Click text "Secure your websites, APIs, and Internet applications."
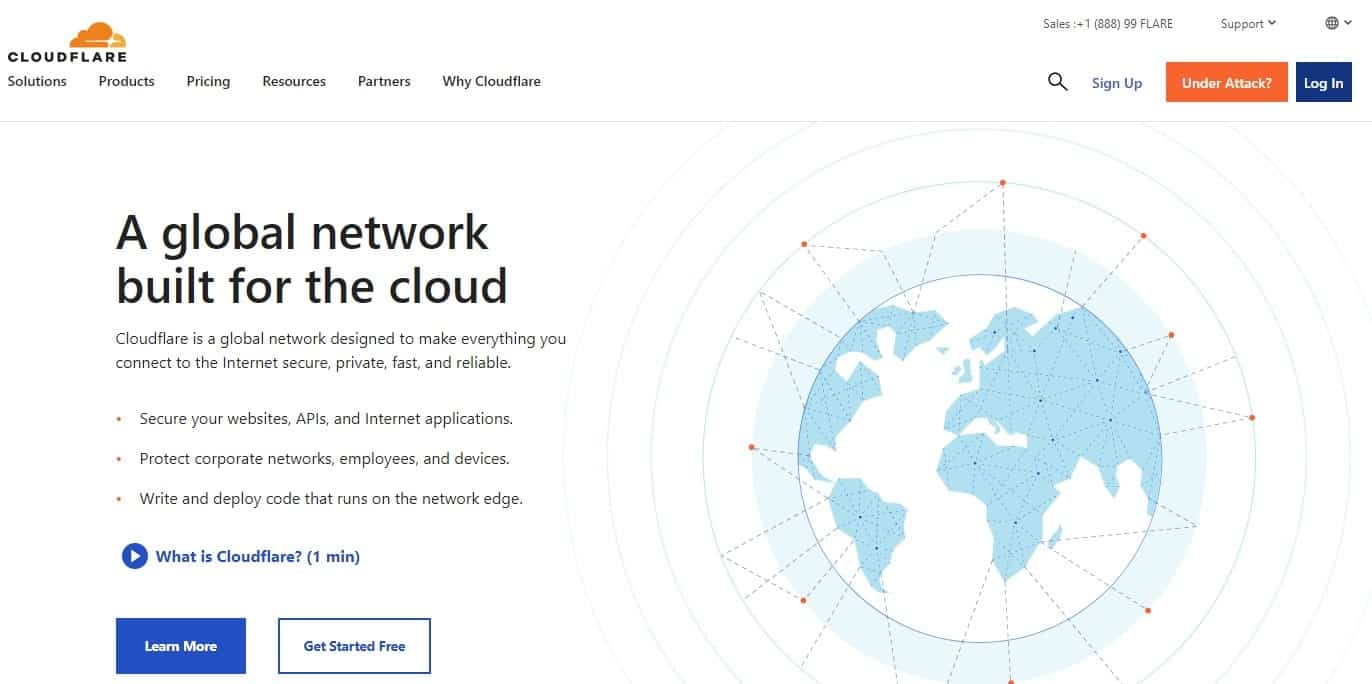The image size is (1372, 684). pos(326,419)
